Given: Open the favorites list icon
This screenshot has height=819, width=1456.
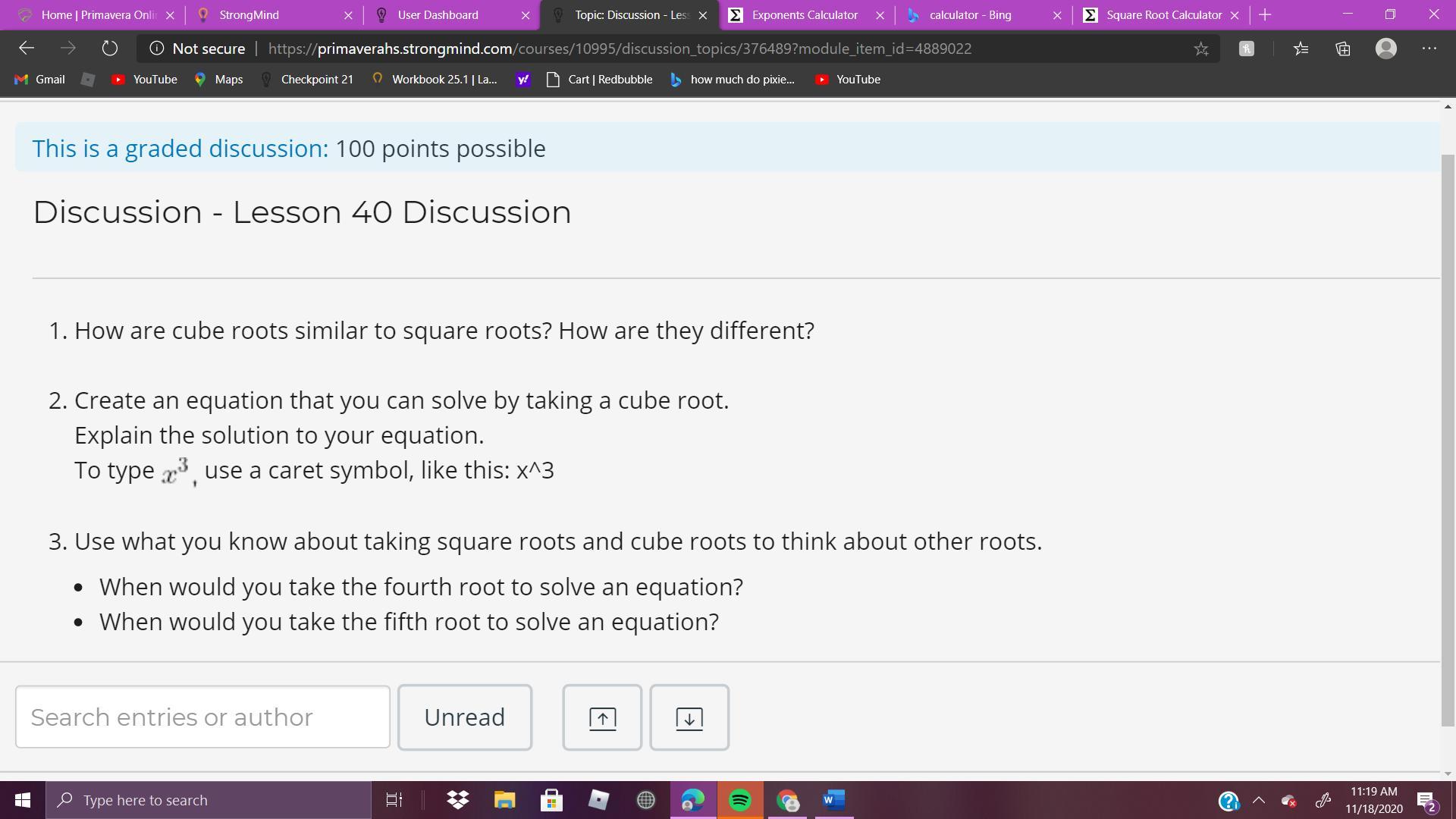Looking at the screenshot, I should [1301, 49].
